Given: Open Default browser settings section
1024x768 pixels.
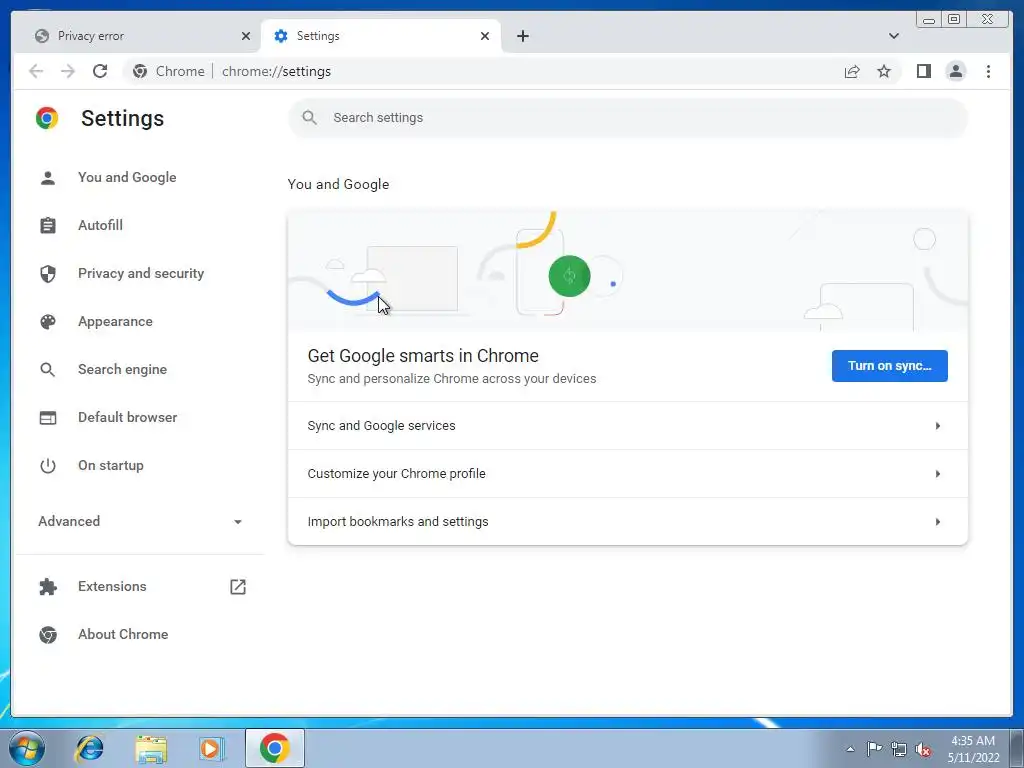Looking at the screenshot, I should [x=127, y=417].
